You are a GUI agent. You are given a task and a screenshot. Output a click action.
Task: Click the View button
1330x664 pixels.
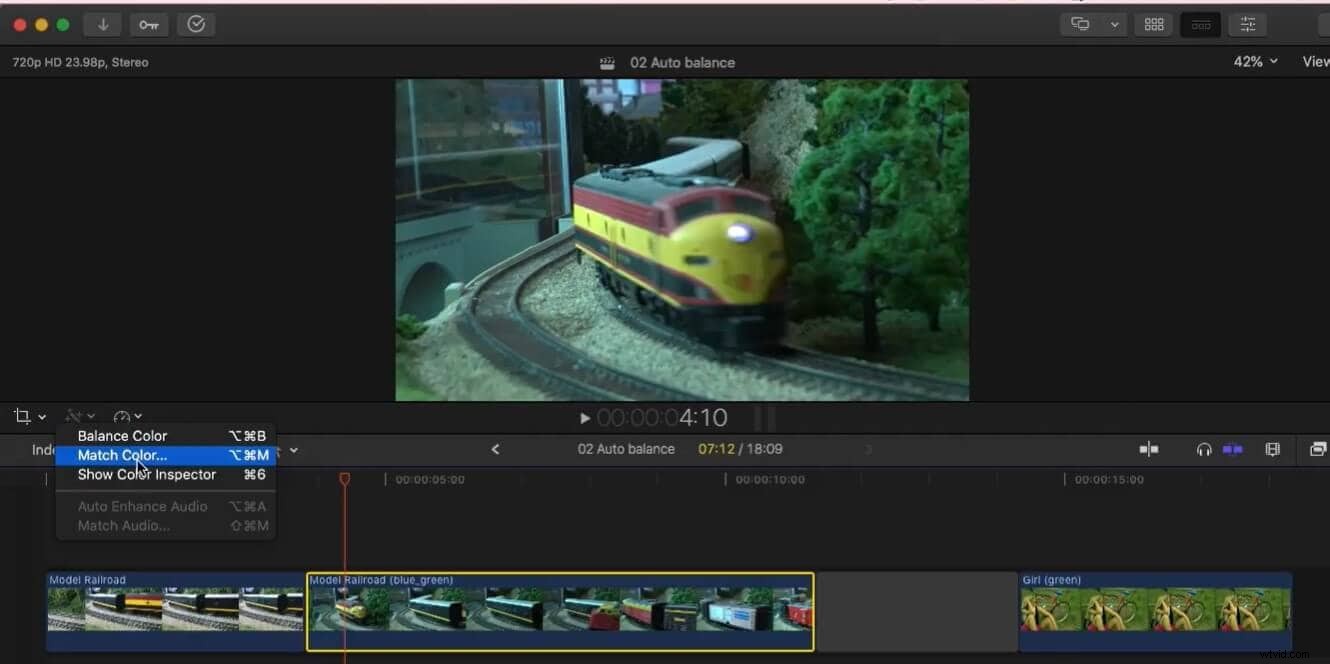[1315, 61]
